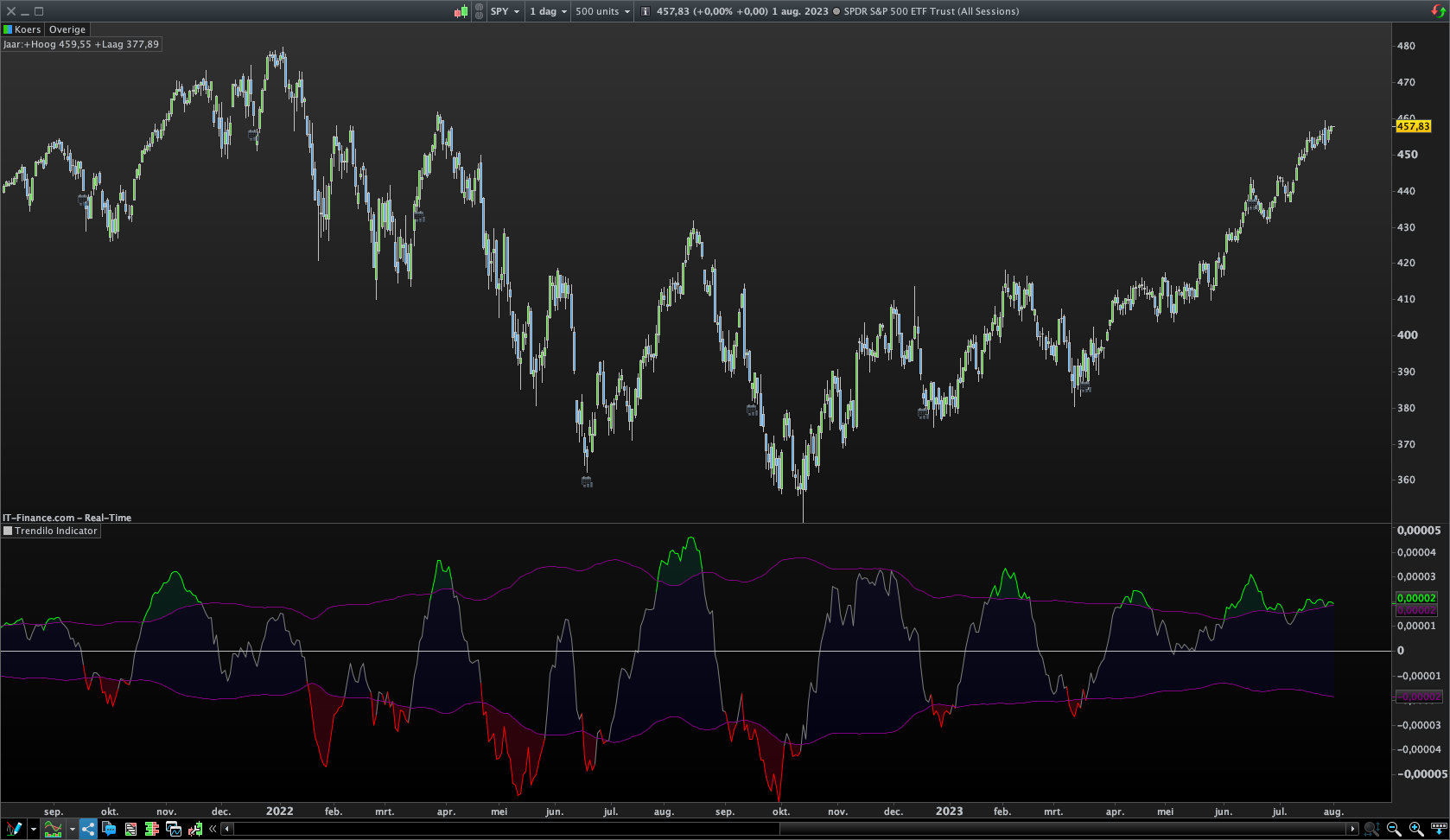Click the blue share icon
The image size is (1450, 840).
coord(88,829)
